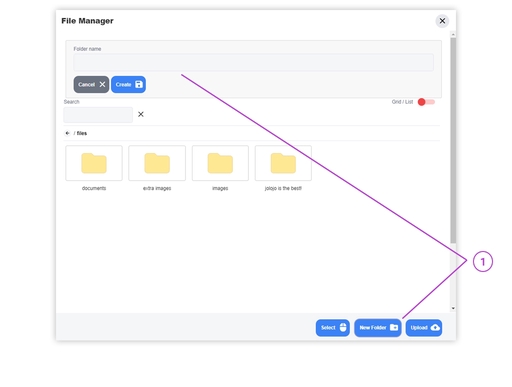Open the jolojo is the best! folder
Screen dimensions: 512x387
283,163
